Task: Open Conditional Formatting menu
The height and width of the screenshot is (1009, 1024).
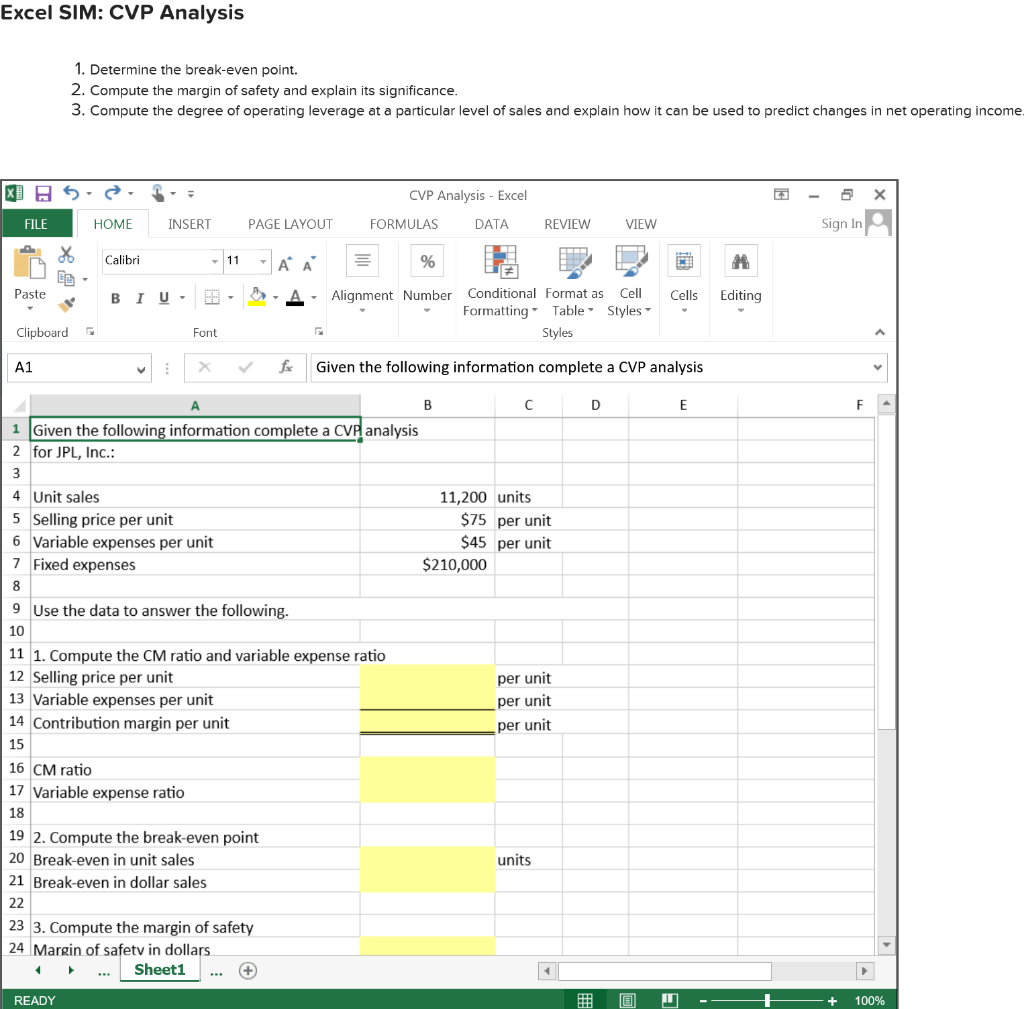Action: (500, 281)
